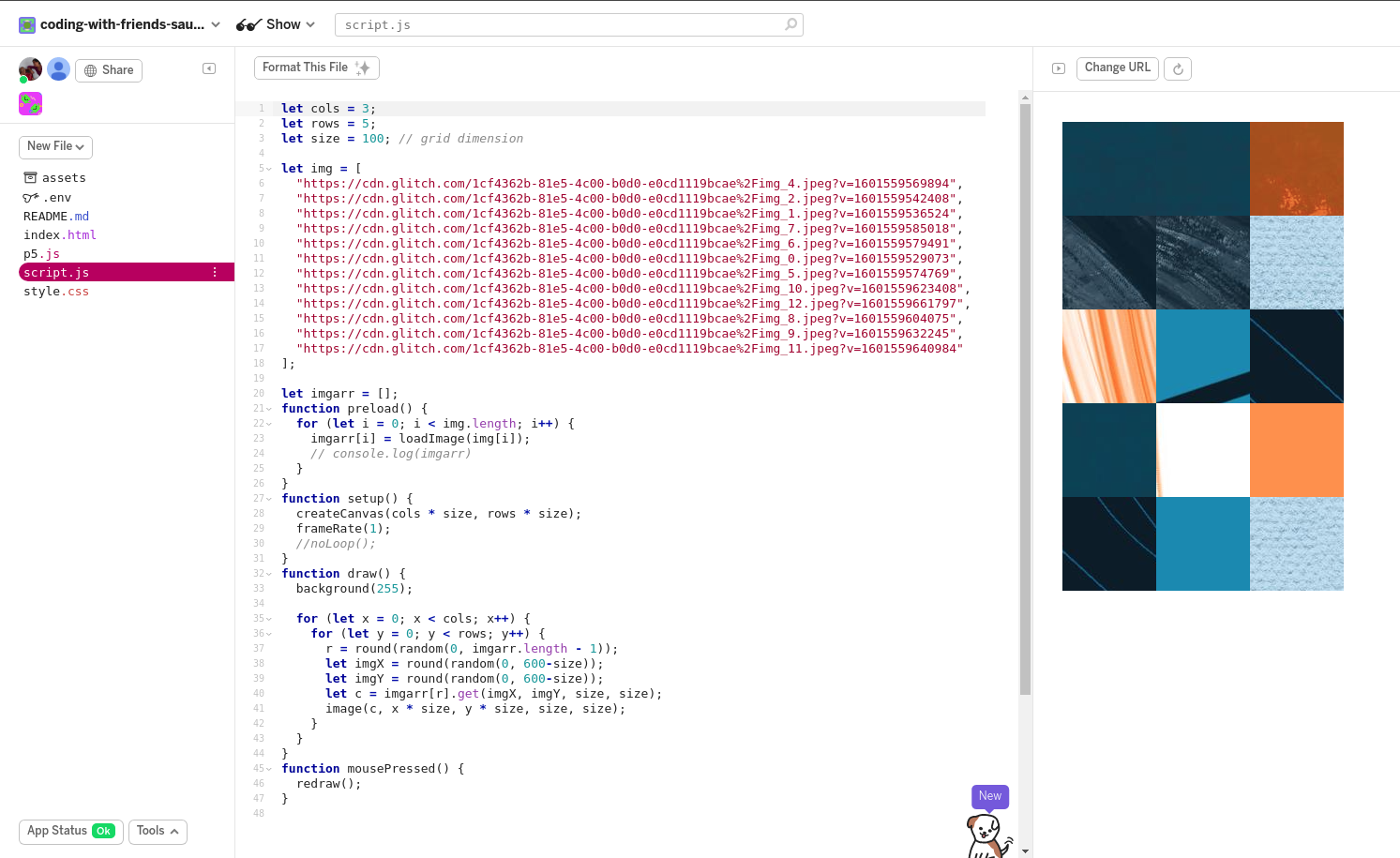Click the 'let imgarr = [];' code line
The image size is (1400, 858).
(x=339, y=394)
